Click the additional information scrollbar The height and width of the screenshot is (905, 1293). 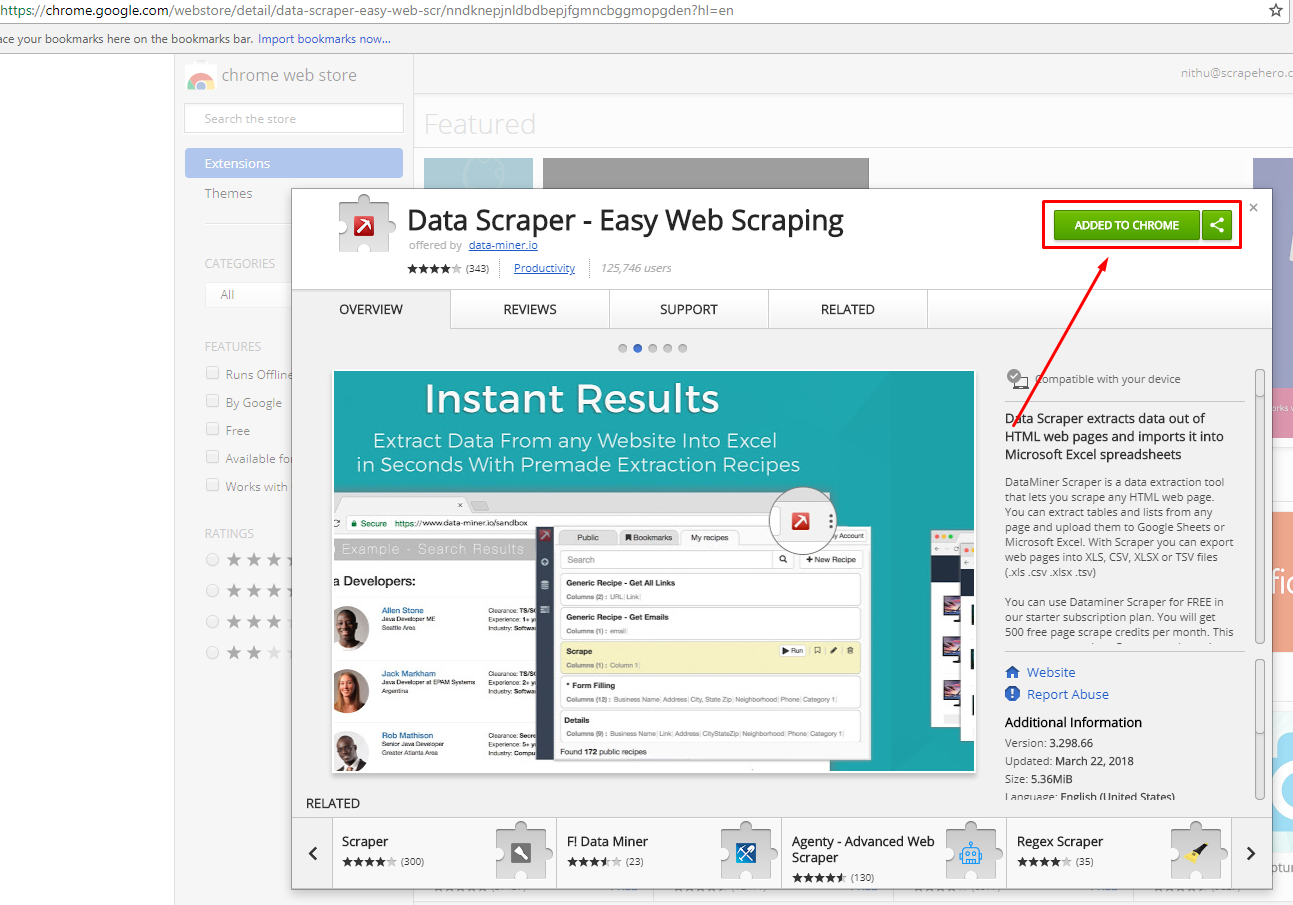tap(1260, 727)
